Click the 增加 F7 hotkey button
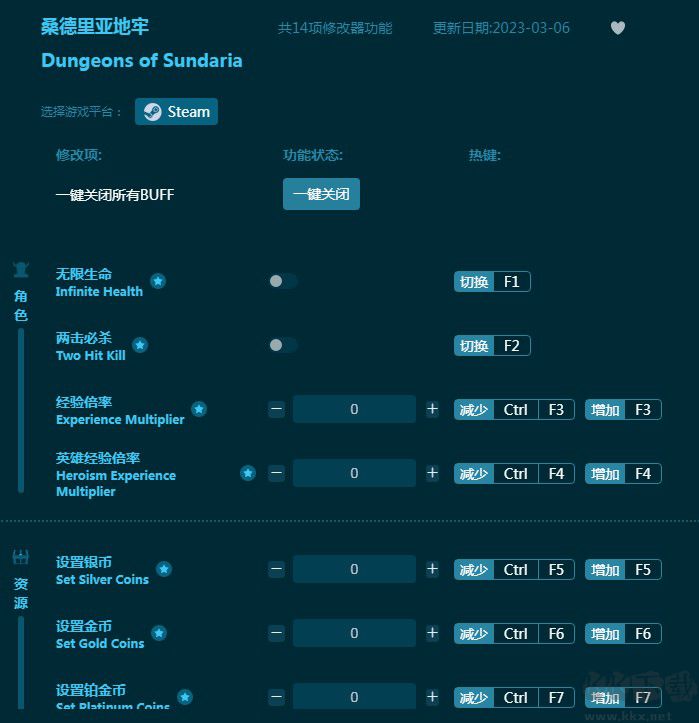Image resolution: width=699 pixels, height=723 pixels. pos(623,698)
